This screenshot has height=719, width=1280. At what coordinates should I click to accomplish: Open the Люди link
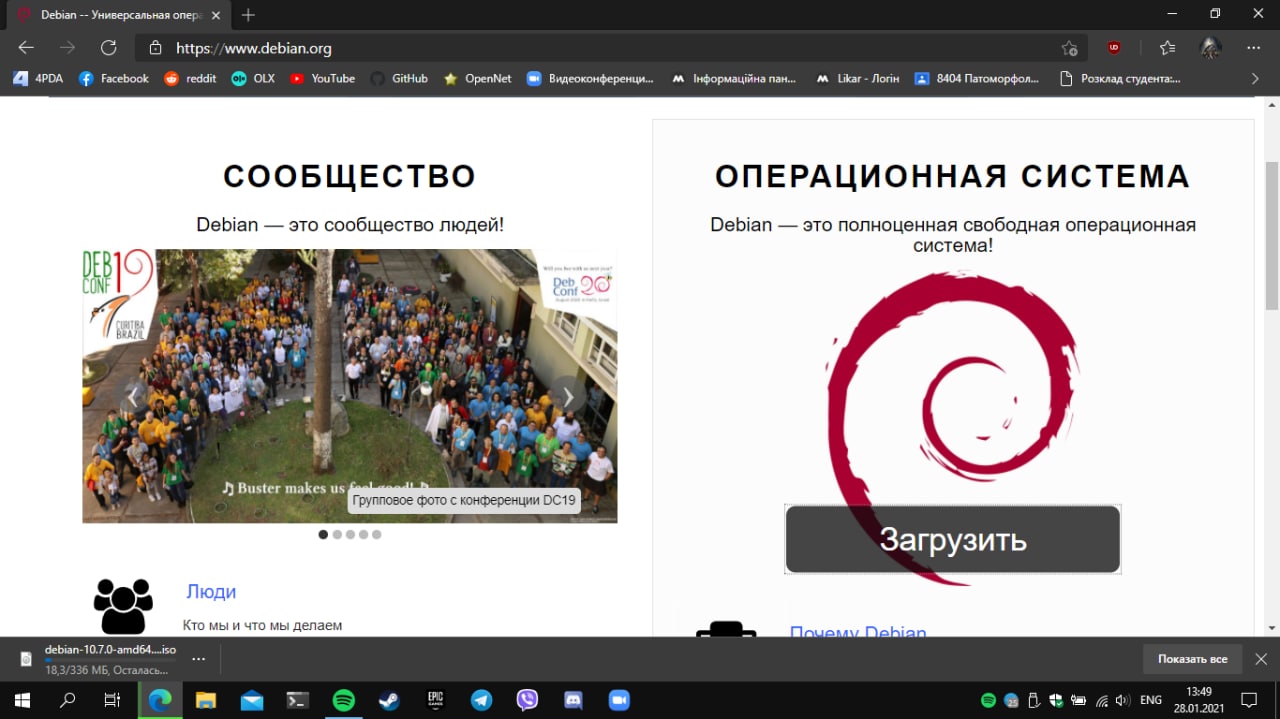click(211, 591)
